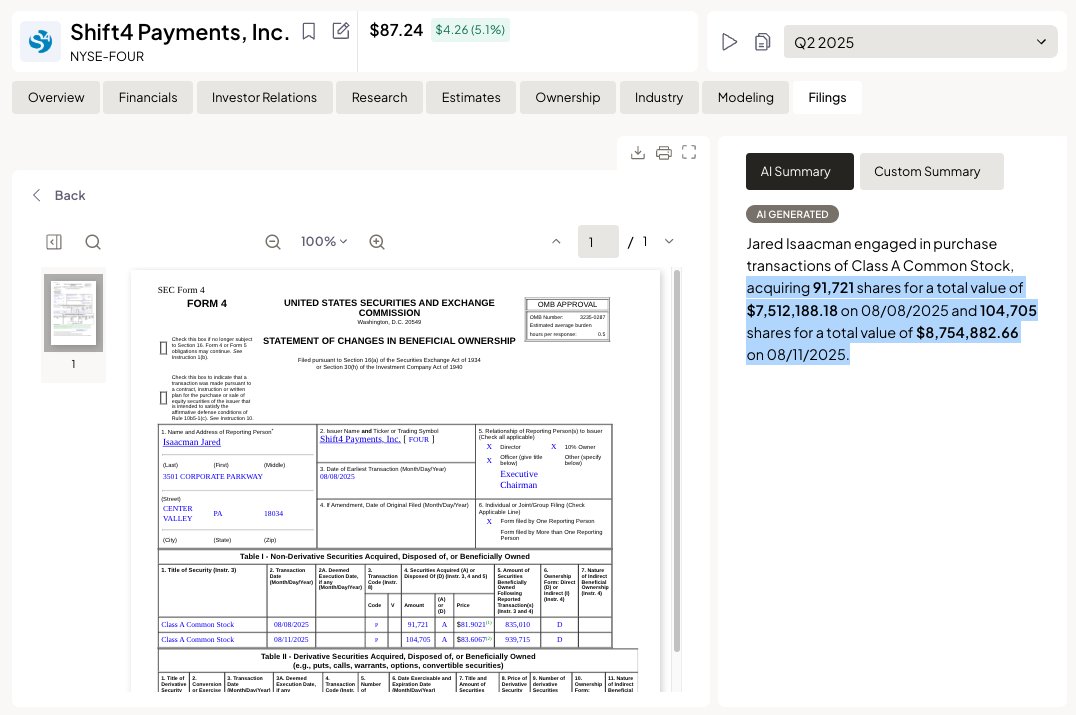Image resolution: width=1076 pixels, height=715 pixels.
Task: Select the Estimates tab
Action: pos(471,97)
